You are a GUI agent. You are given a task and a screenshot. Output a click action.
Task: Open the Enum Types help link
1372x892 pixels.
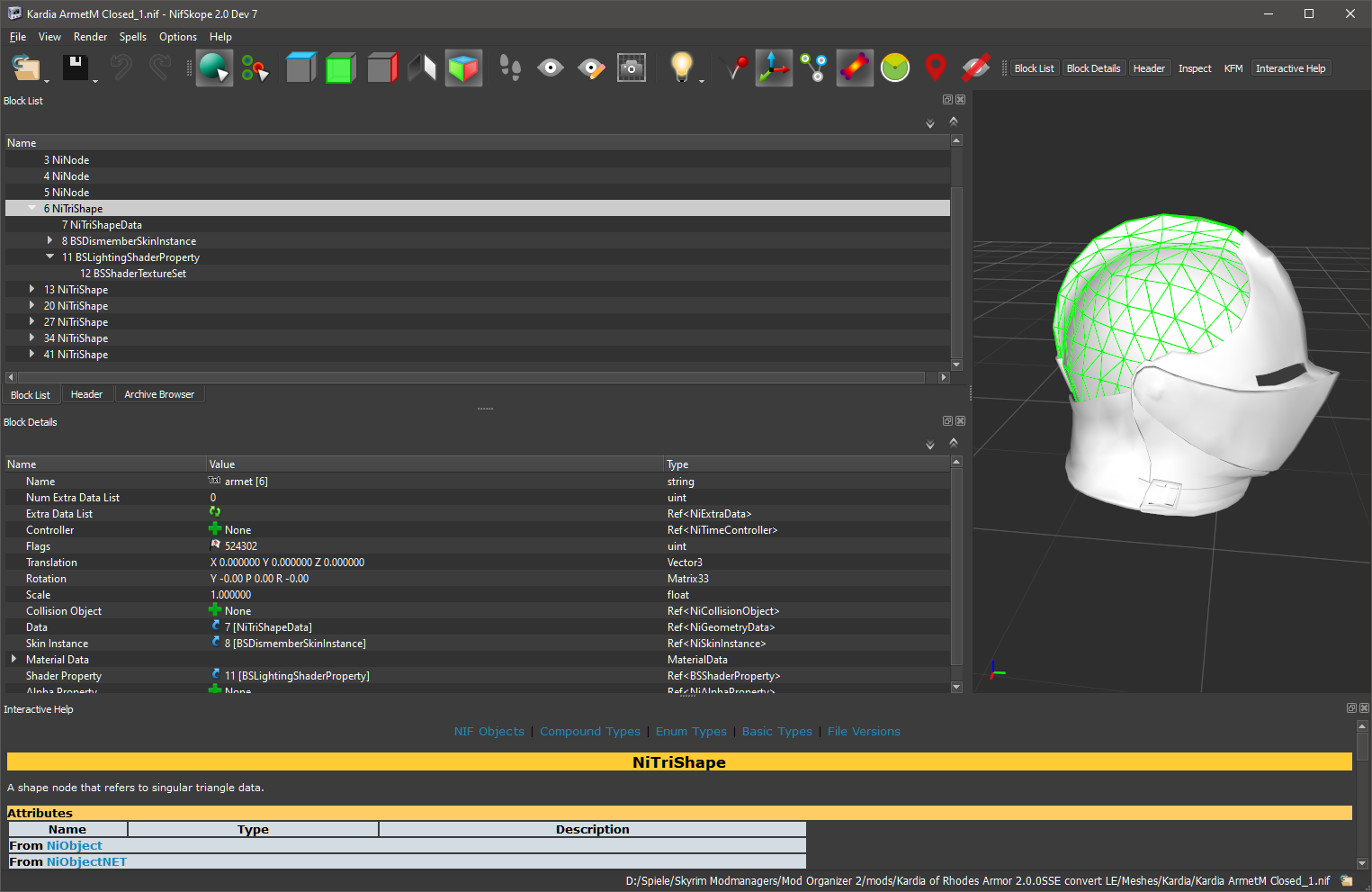tap(691, 732)
